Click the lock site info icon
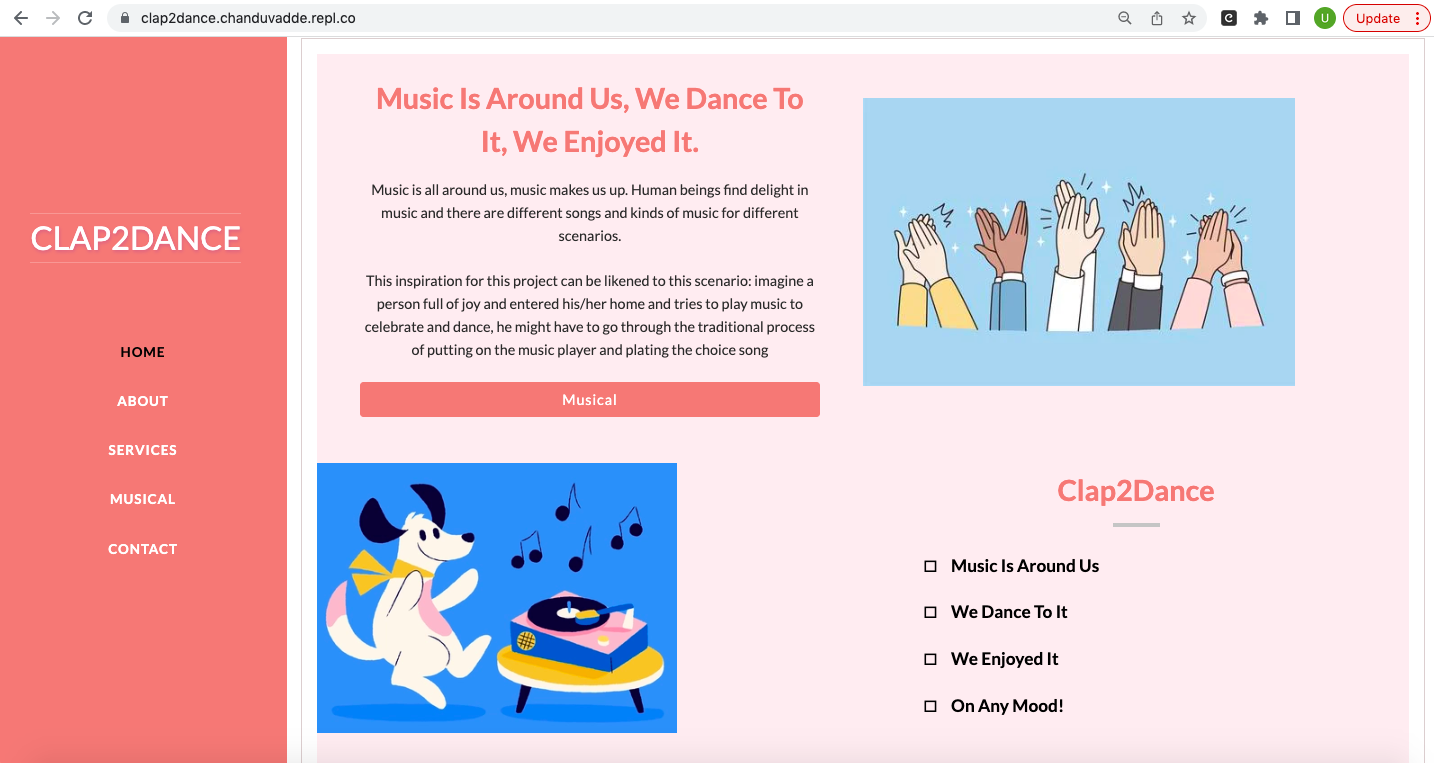Screen dimensions: 1434x763 (125, 18)
